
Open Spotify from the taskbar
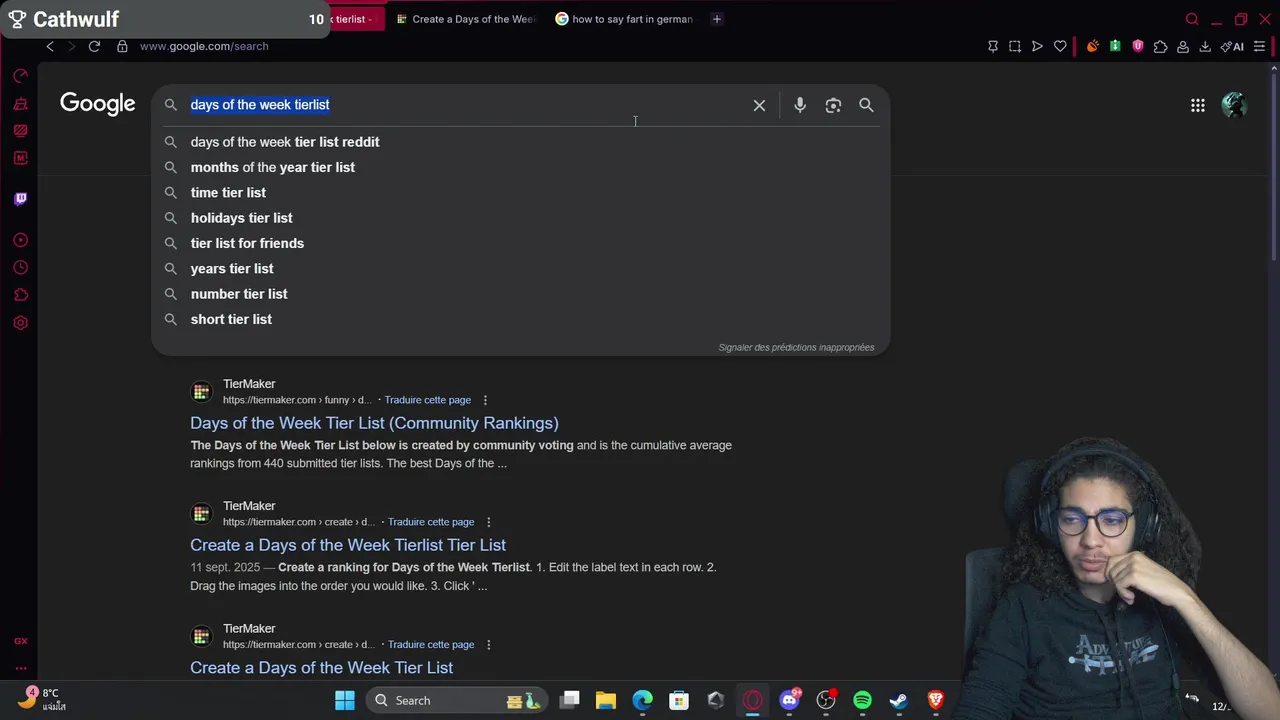click(862, 700)
